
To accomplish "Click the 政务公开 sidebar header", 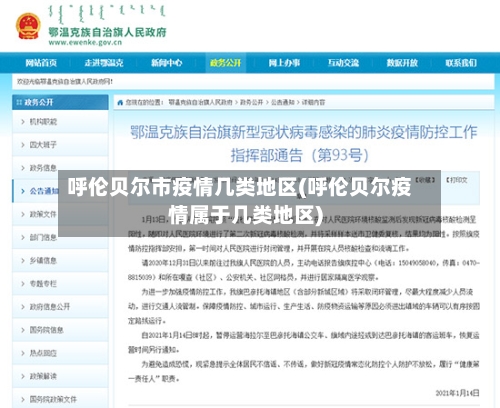I will [x=60, y=102].
